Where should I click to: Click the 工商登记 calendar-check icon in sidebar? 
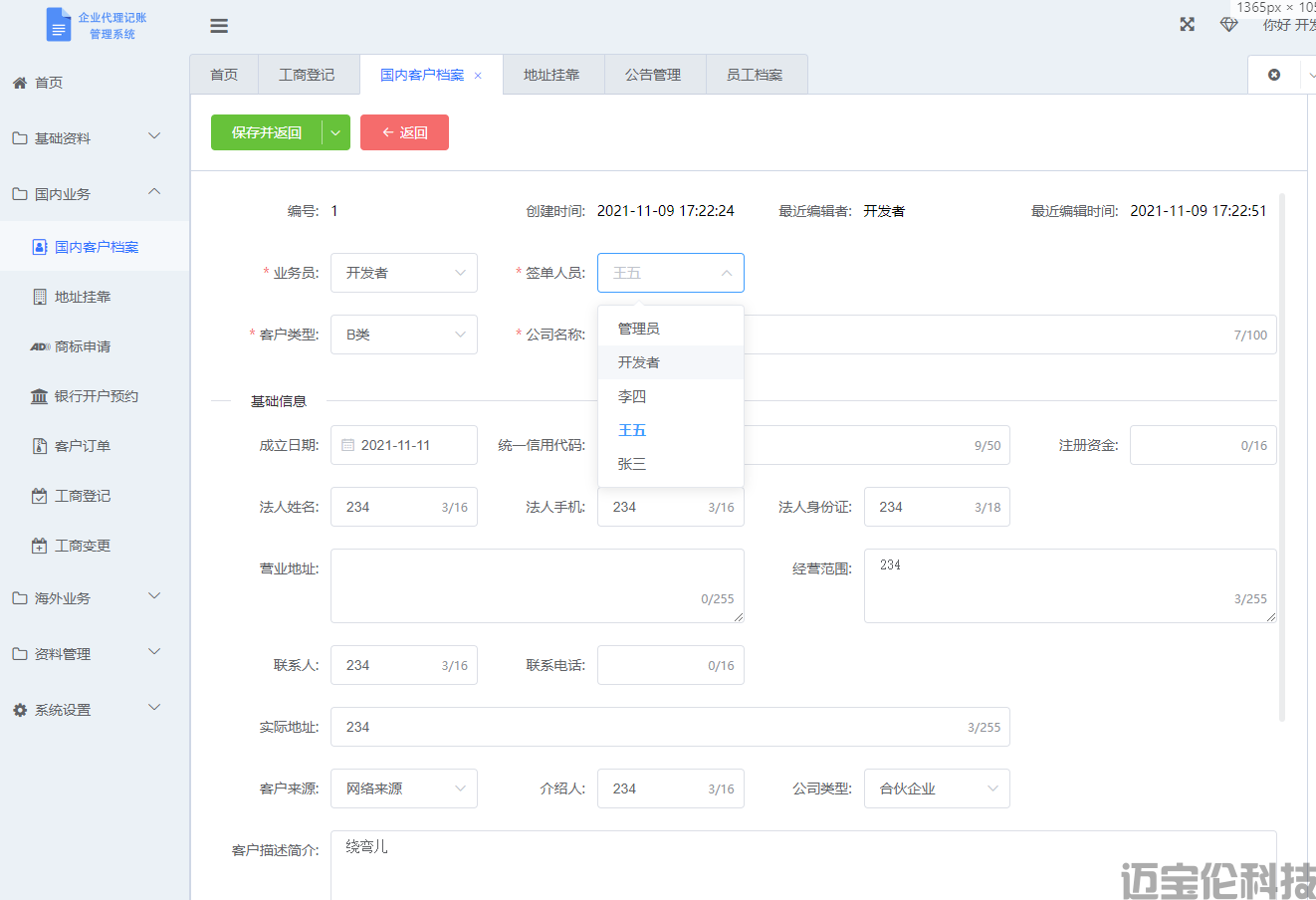pyautogui.click(x=40, y=496)
